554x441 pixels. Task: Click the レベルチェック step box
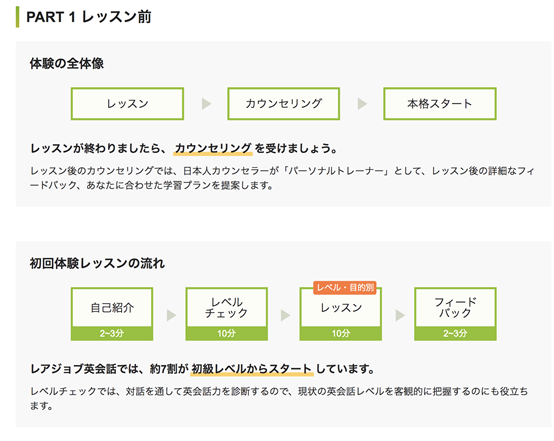point(226,314)
